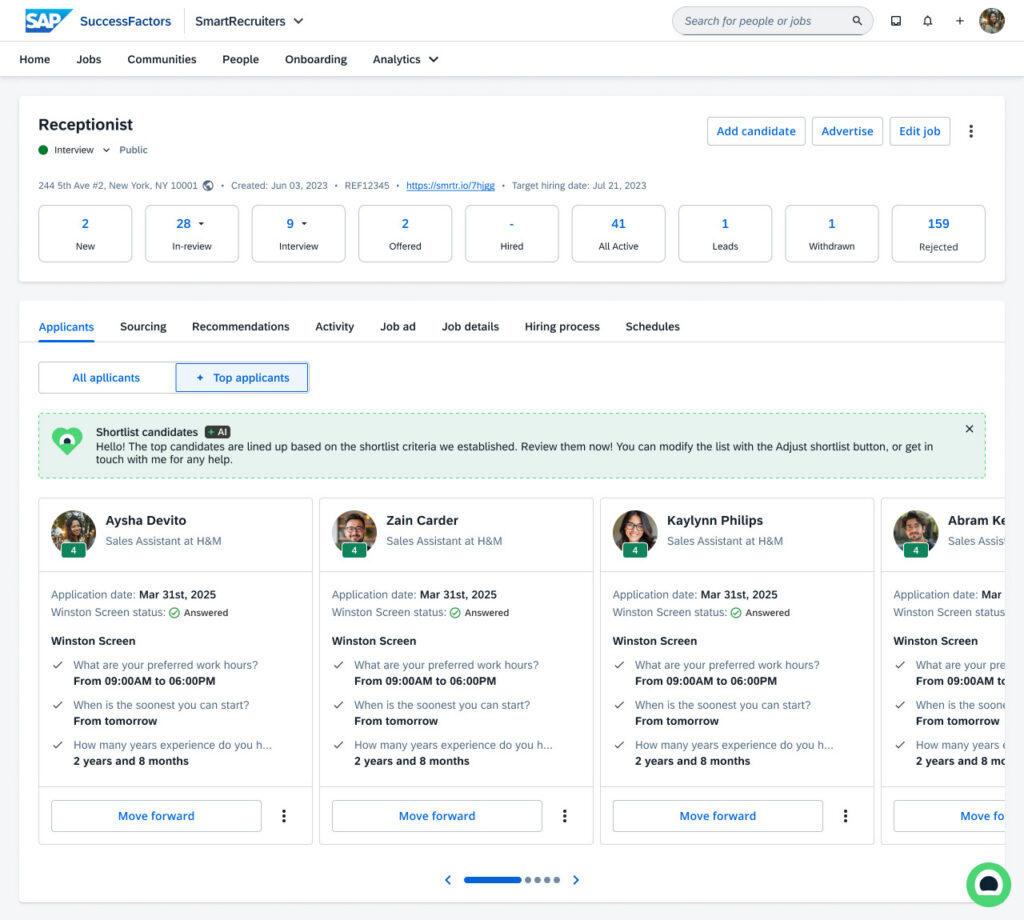Open the chat widget bubble

click(x=988, y=884)
